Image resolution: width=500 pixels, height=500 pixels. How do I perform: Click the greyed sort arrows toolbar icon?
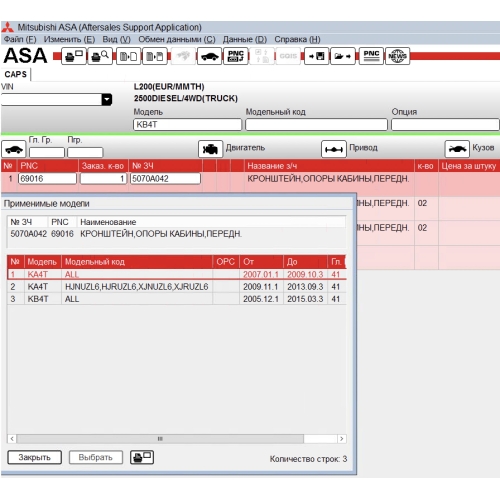click(x=262, y=56)
